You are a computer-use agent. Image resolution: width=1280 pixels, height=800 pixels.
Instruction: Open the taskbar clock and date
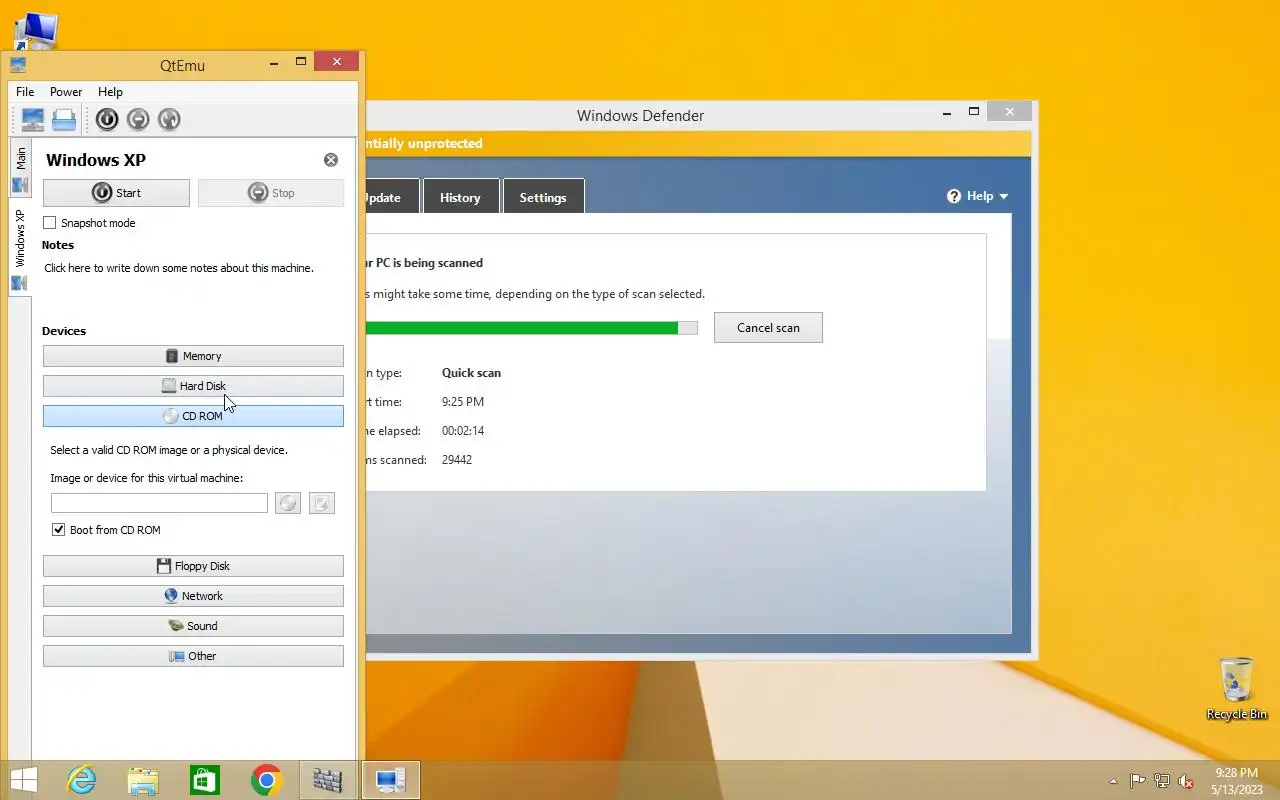tap(1236, 781)
